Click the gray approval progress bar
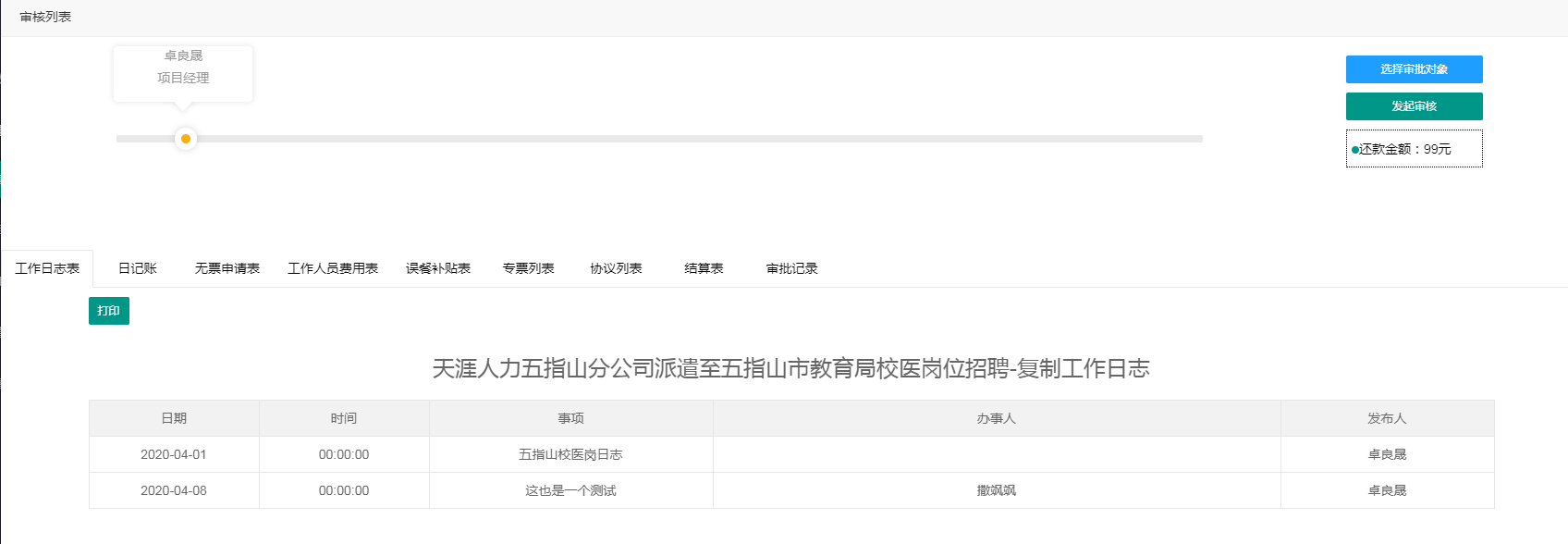 click(x=659, y=139)
